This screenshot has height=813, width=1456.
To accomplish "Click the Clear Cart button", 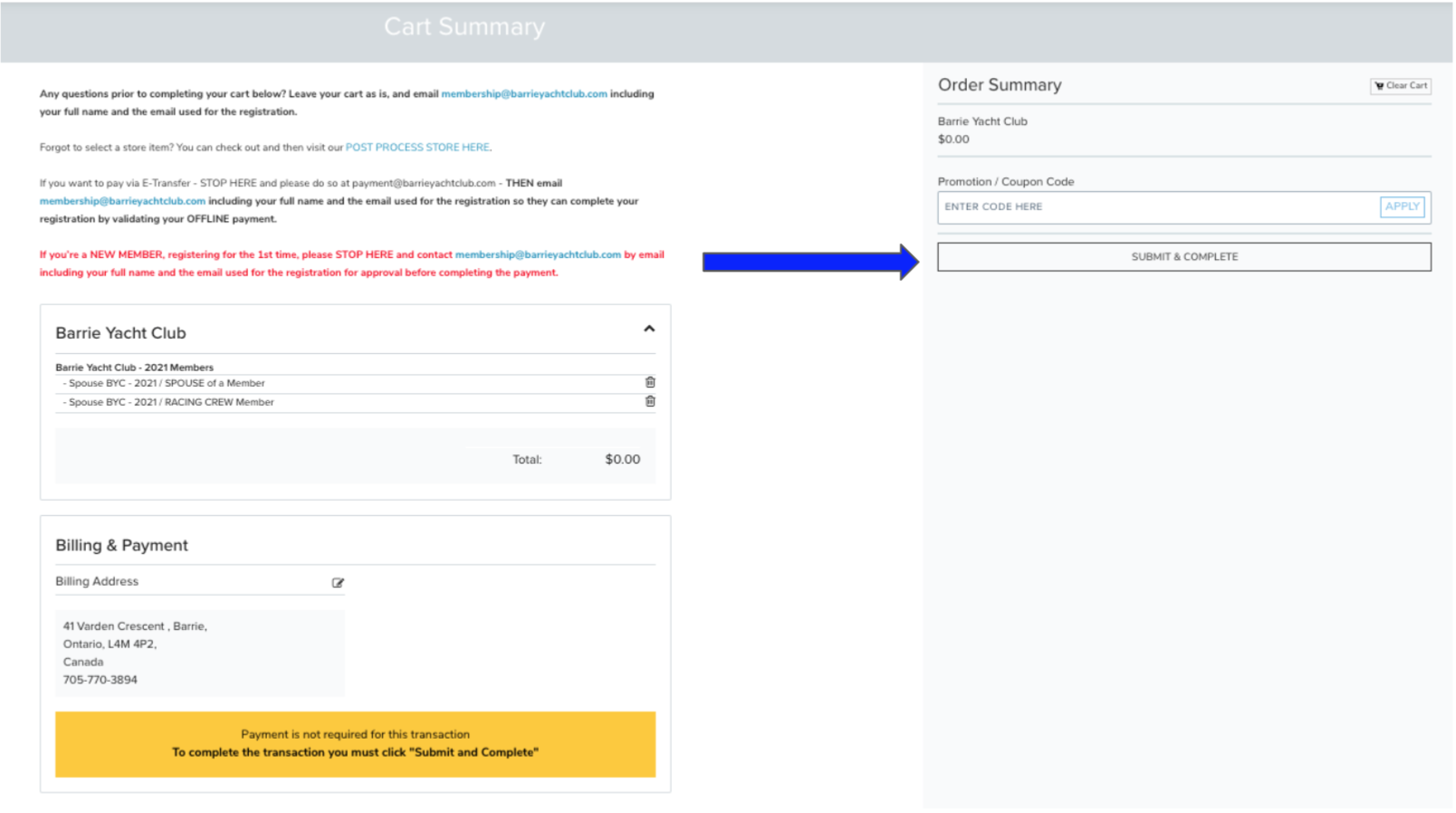I will 1400,86.
